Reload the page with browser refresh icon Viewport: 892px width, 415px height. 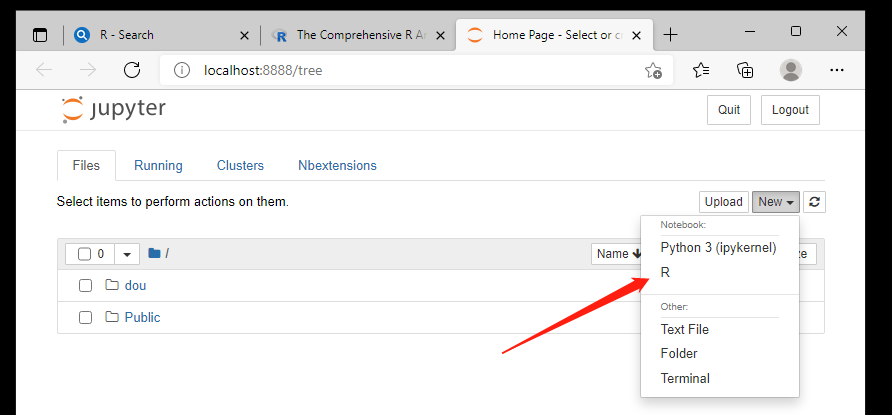click(x=131, y=70)
